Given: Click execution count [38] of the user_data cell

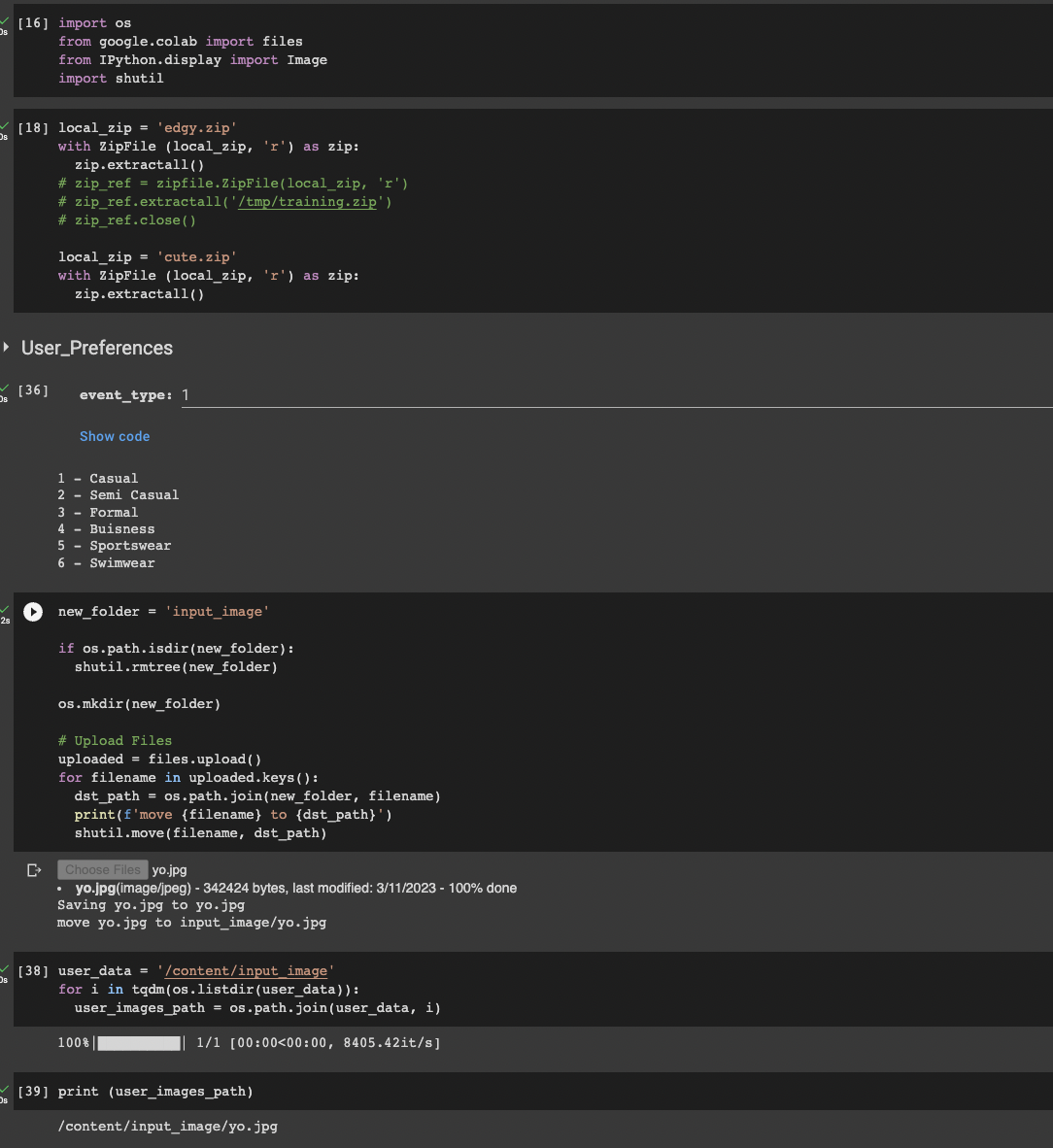Looking at the screenshot, I should (x=33, y=971).
